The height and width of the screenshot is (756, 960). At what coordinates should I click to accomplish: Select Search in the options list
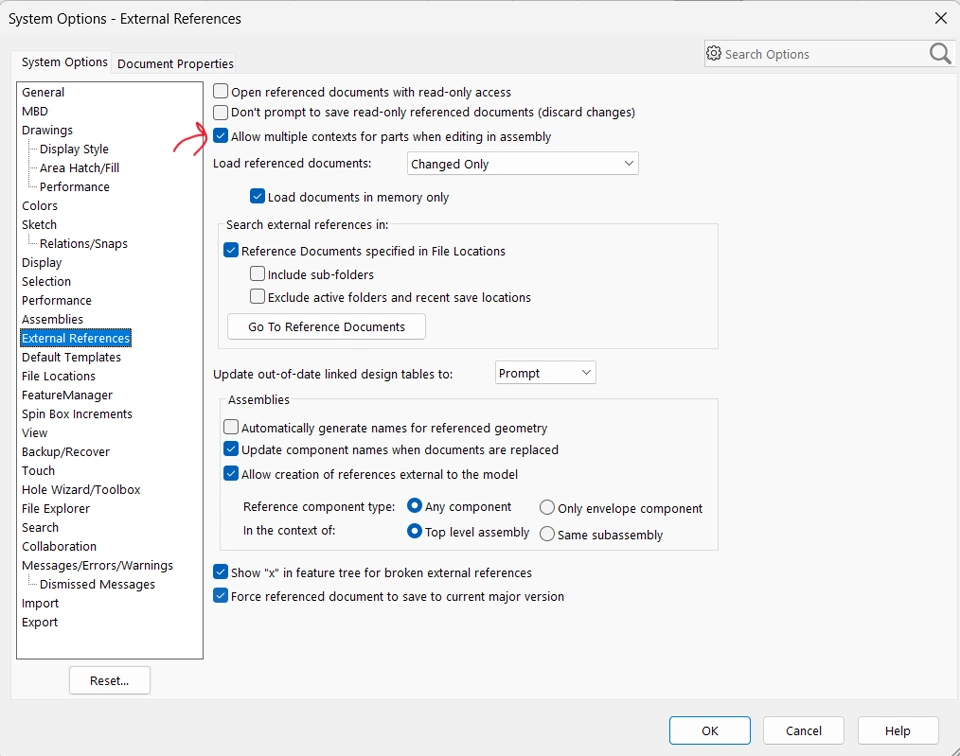pos(40,528)
